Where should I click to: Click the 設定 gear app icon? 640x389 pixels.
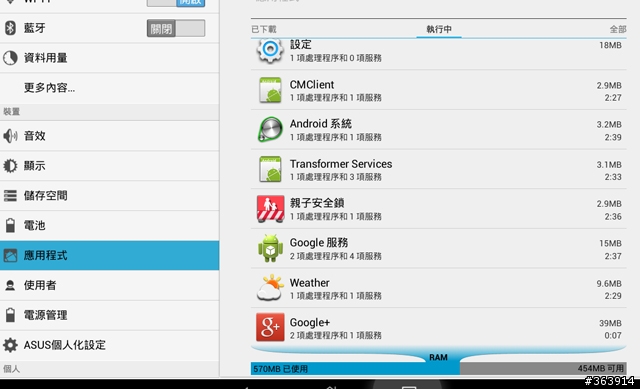270,50
